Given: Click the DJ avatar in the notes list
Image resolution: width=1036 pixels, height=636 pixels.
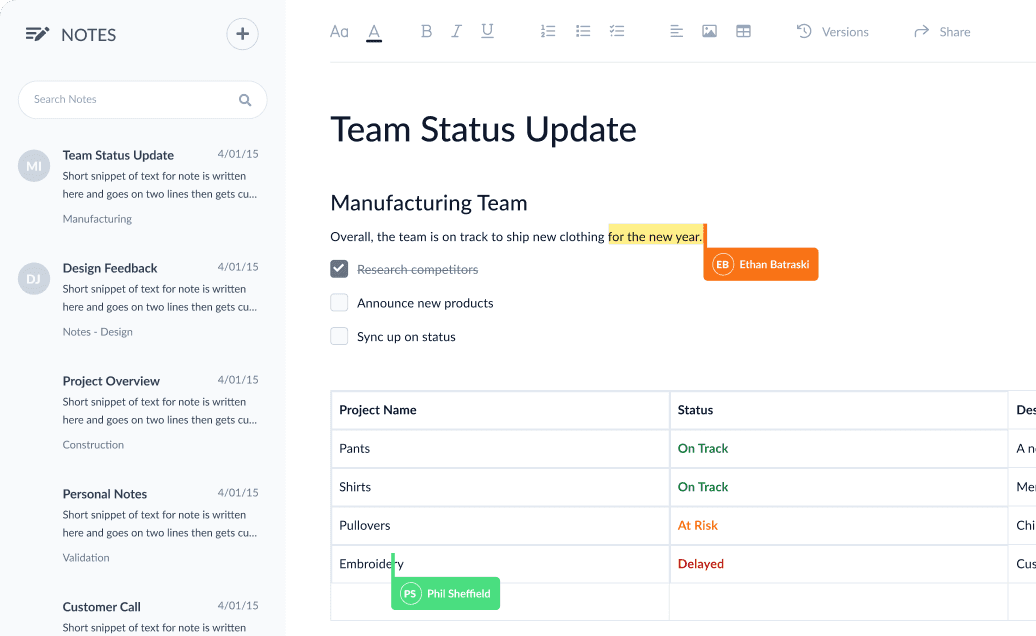Looking at the screenshot, I should (x=34, y=279).
